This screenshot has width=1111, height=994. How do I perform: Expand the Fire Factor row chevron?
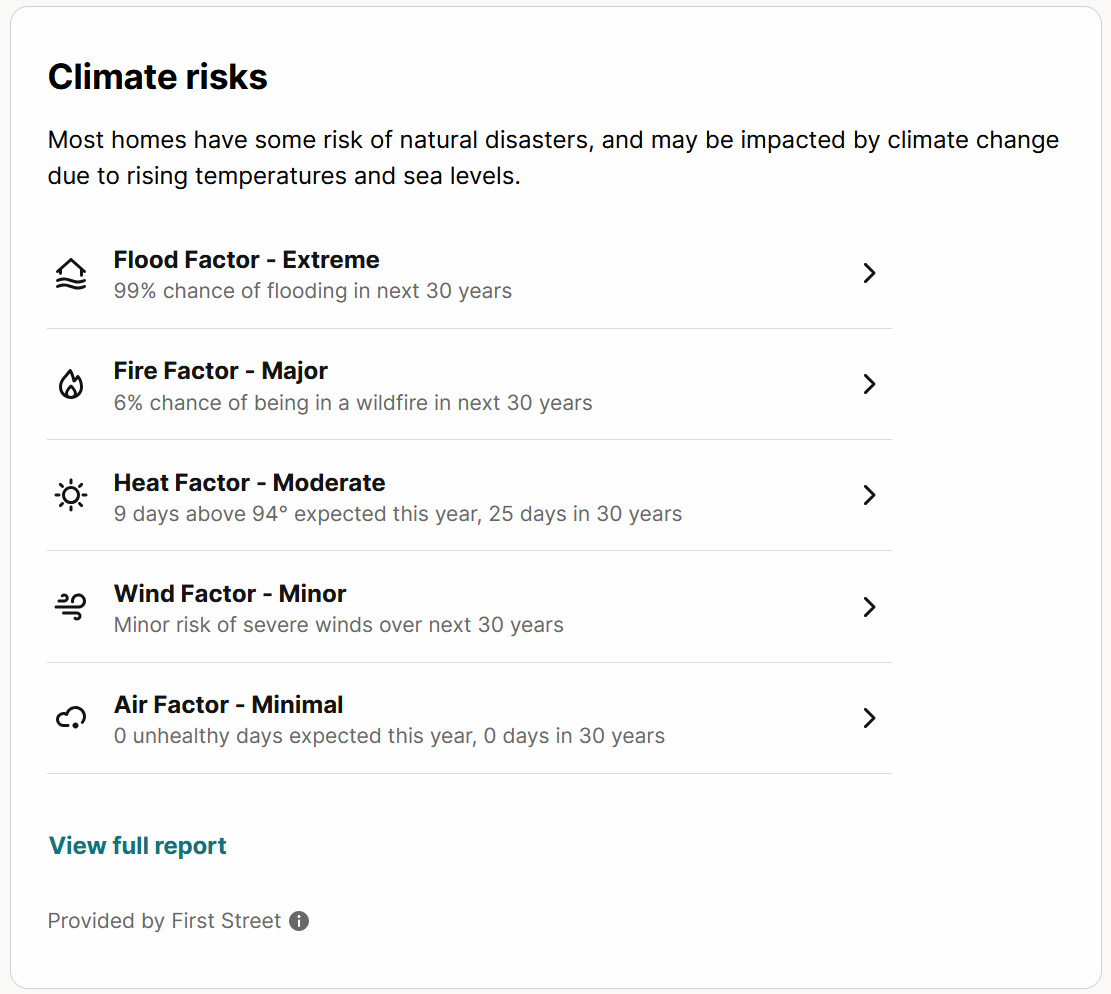[x=869, y=384]
